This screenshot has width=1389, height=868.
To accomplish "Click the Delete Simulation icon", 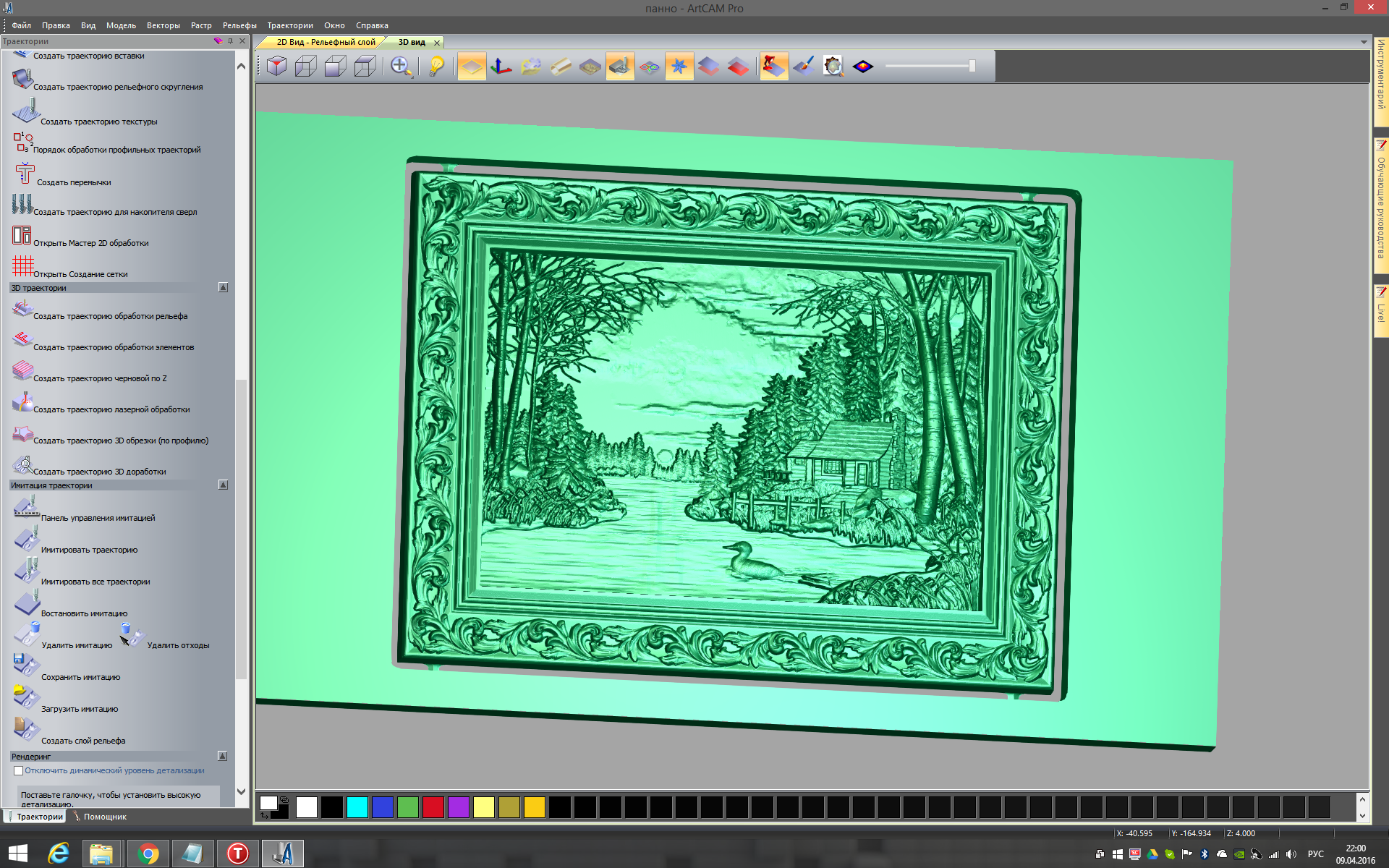I will pyautogui.click(x=26, y=635).
